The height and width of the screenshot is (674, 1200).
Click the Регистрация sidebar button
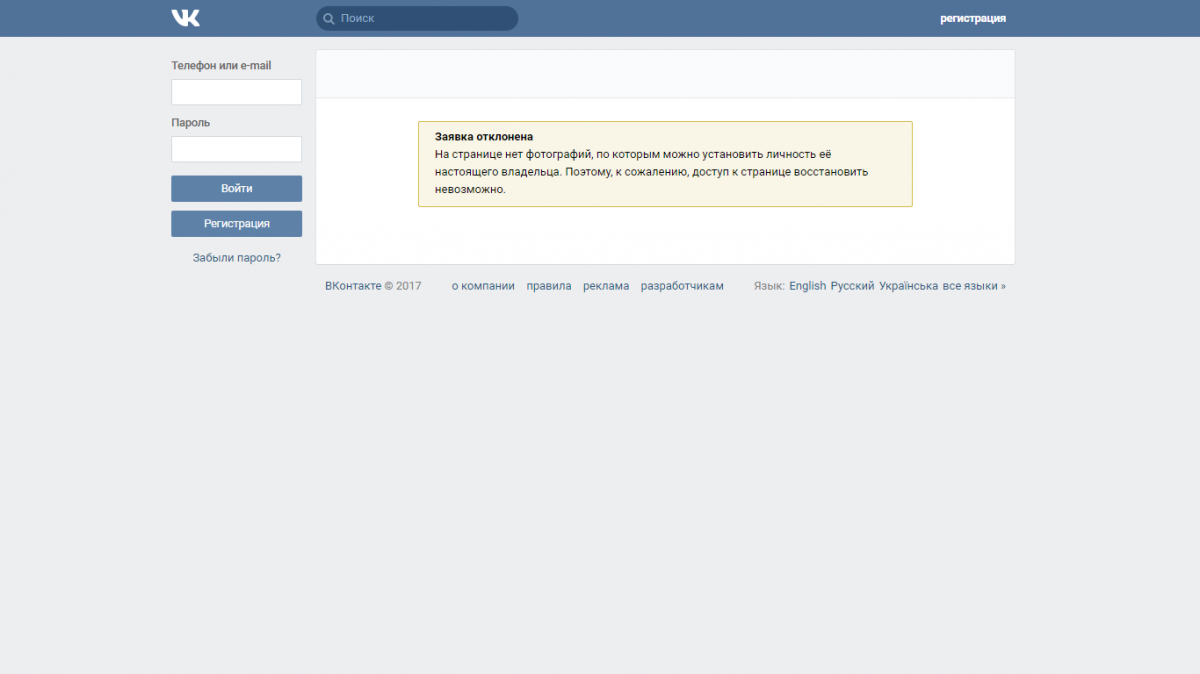click(x=236, y=224)
